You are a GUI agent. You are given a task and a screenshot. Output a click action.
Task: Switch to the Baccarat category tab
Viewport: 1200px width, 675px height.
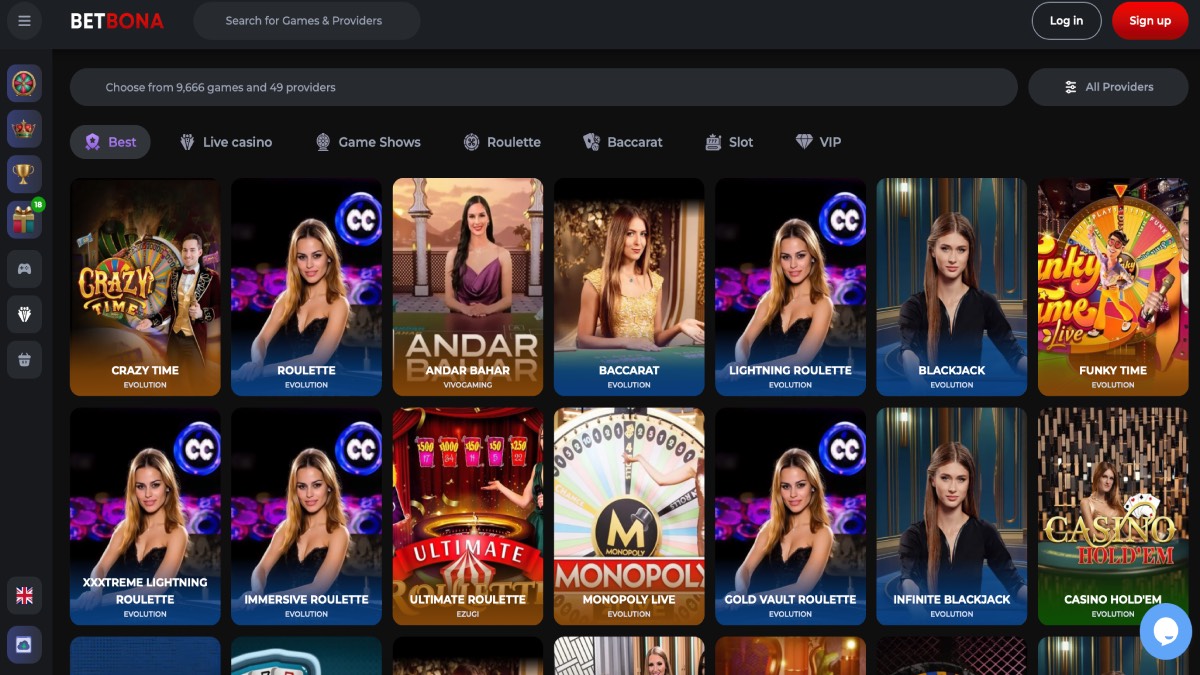pos(622,142)
